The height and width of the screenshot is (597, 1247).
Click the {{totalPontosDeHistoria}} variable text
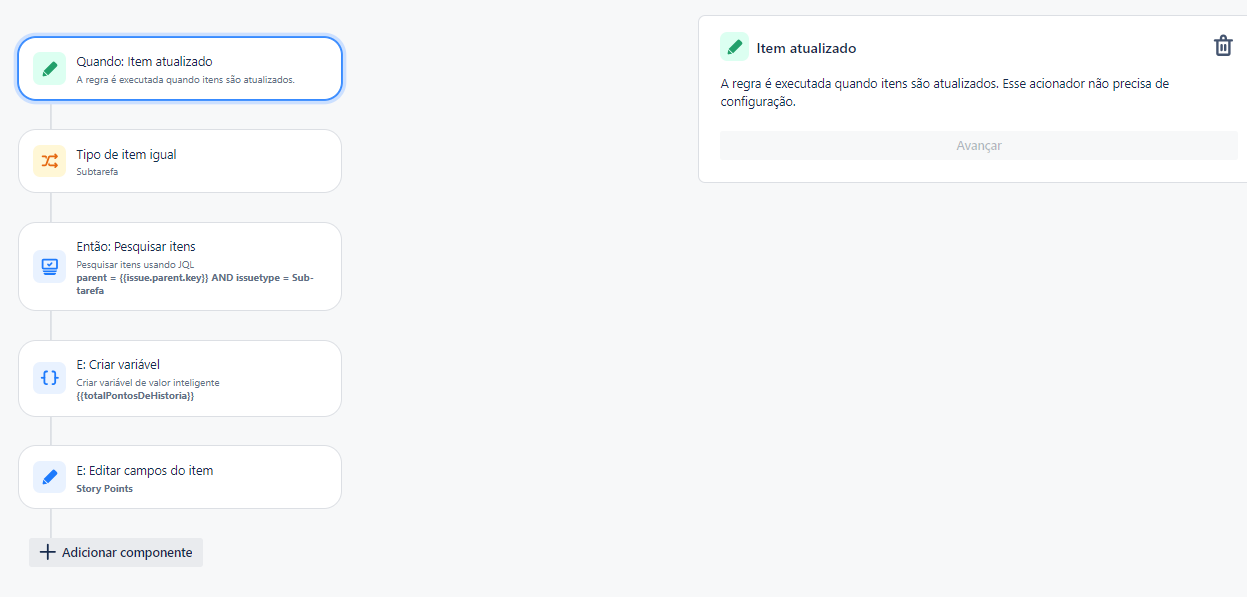pos(135,396)
